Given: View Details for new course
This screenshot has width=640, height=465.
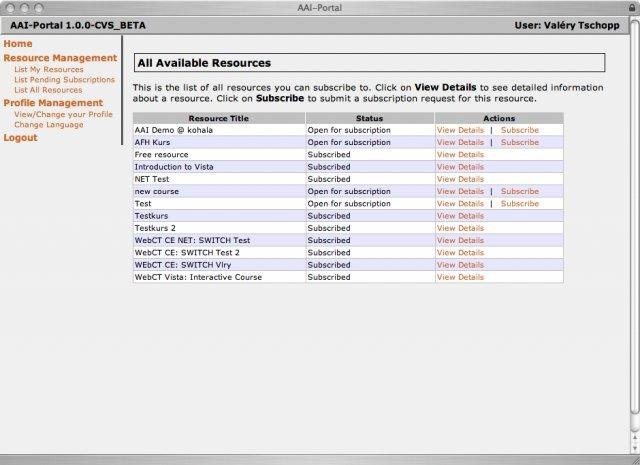Looking at the screenshot, I should 460,191.
